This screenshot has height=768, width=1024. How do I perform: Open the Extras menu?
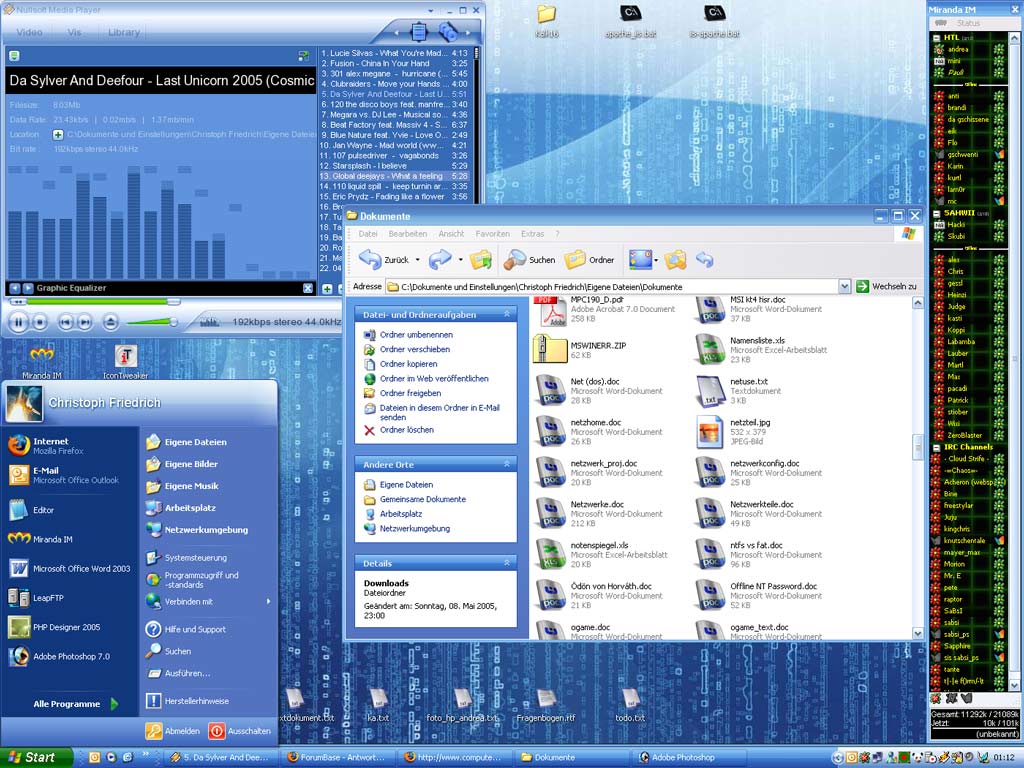pos(532,234)
